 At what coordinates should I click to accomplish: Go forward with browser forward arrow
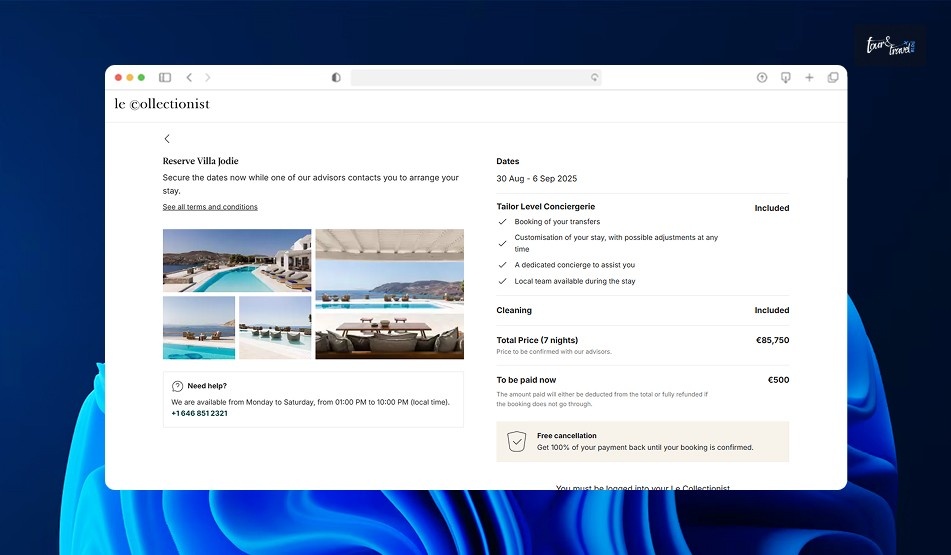pyautogui.click(x=207, y=78)
